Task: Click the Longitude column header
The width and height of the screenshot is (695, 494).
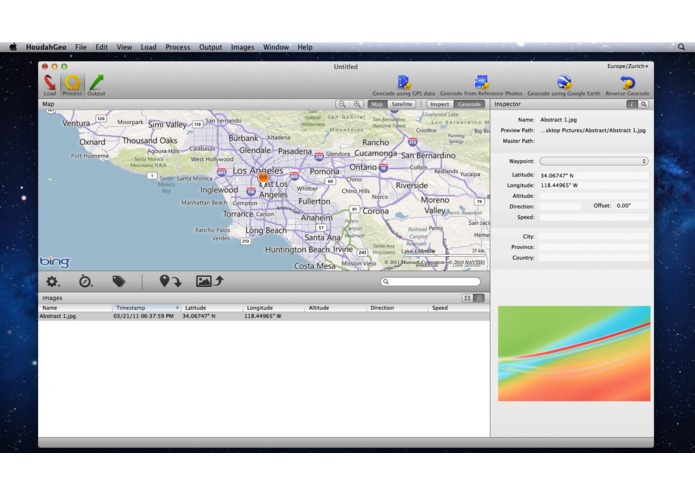Action: click(274, 307)
